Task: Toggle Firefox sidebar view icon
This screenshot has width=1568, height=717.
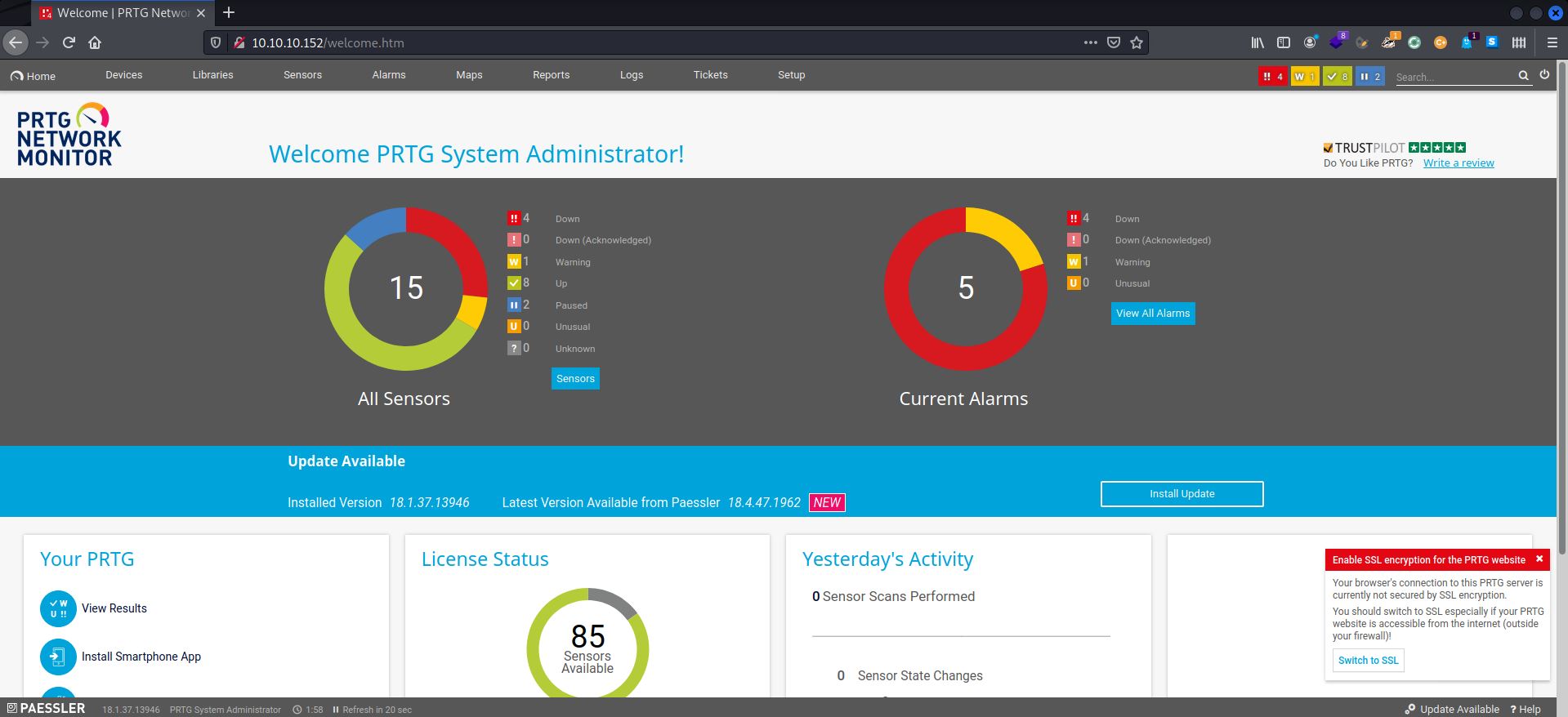Action: (1284, 42)
